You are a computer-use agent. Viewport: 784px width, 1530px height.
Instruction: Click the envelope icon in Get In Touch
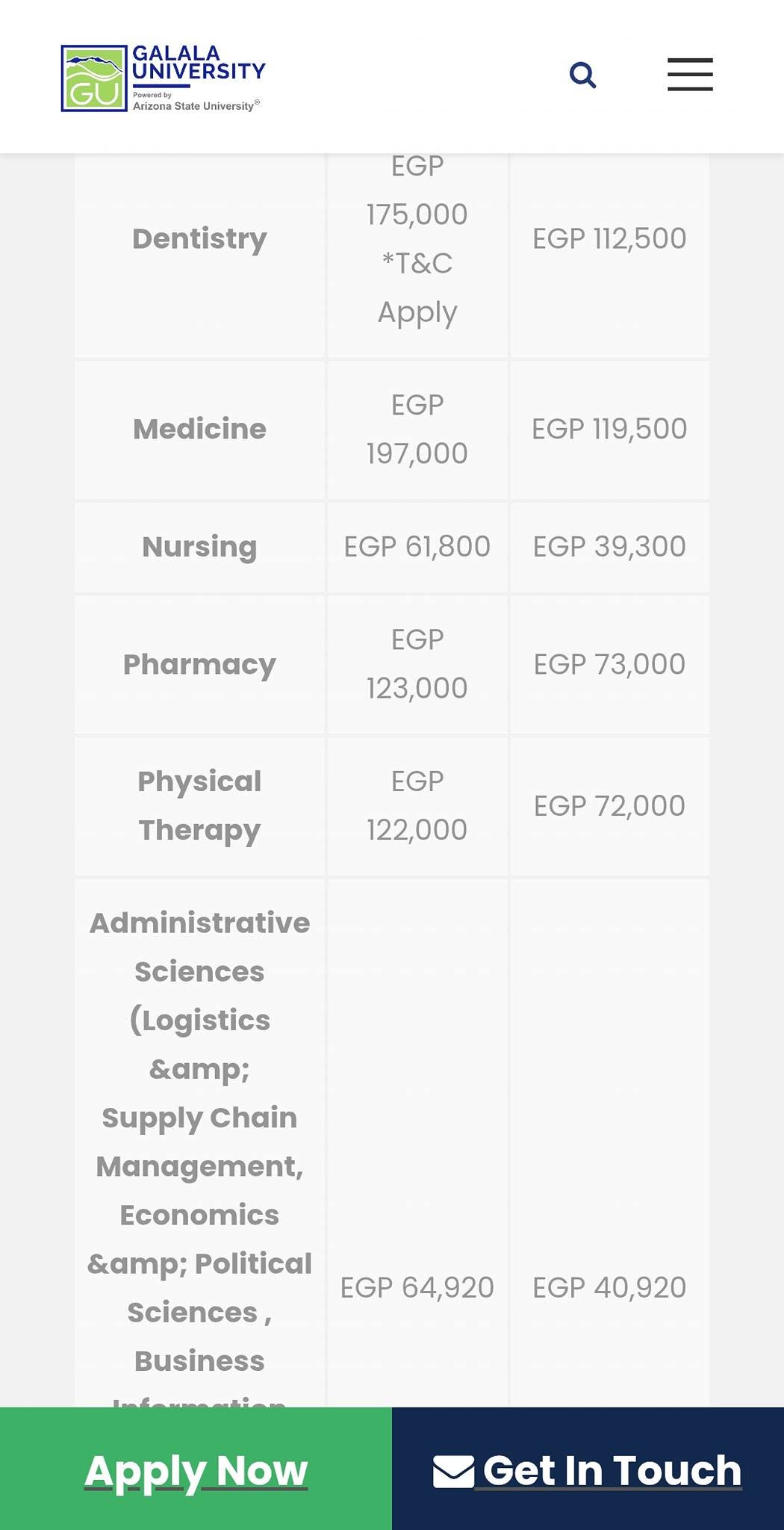pyautogui.click(x=453, y=1471)
